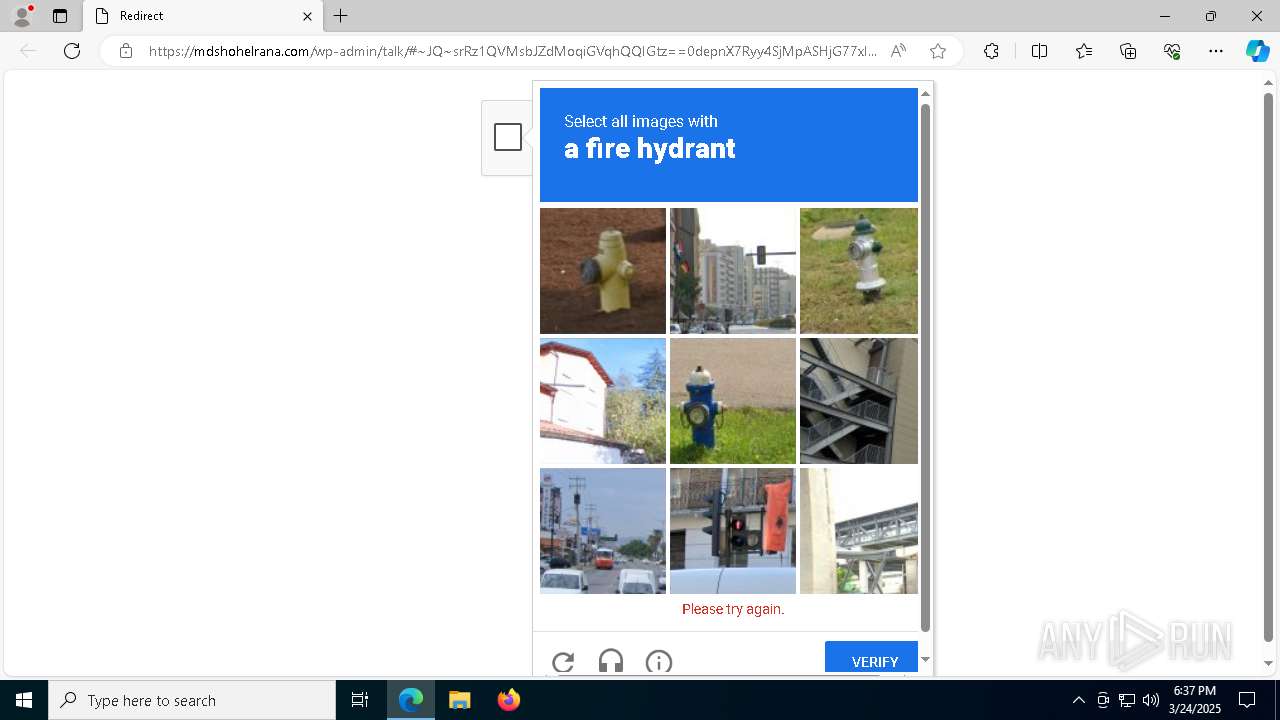Open Task View on taskbar

point(360,700)
